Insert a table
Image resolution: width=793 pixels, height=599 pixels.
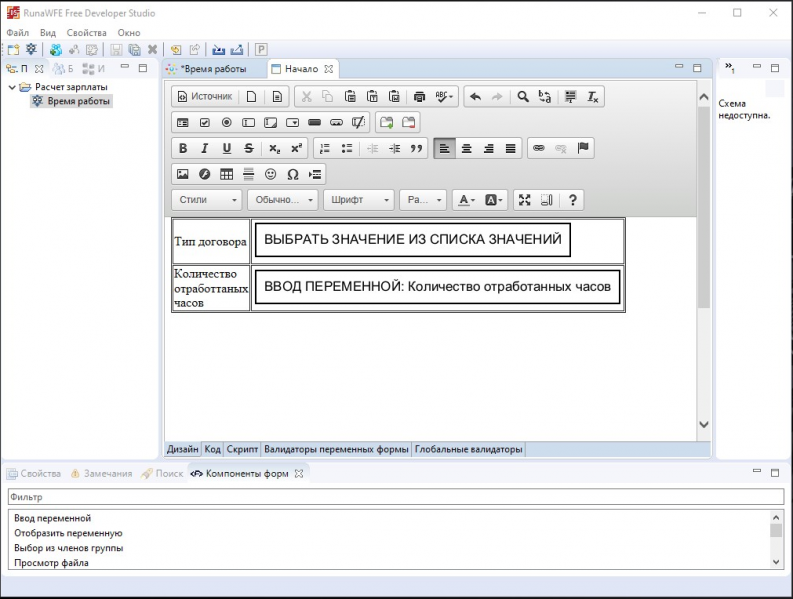point(227,174)
